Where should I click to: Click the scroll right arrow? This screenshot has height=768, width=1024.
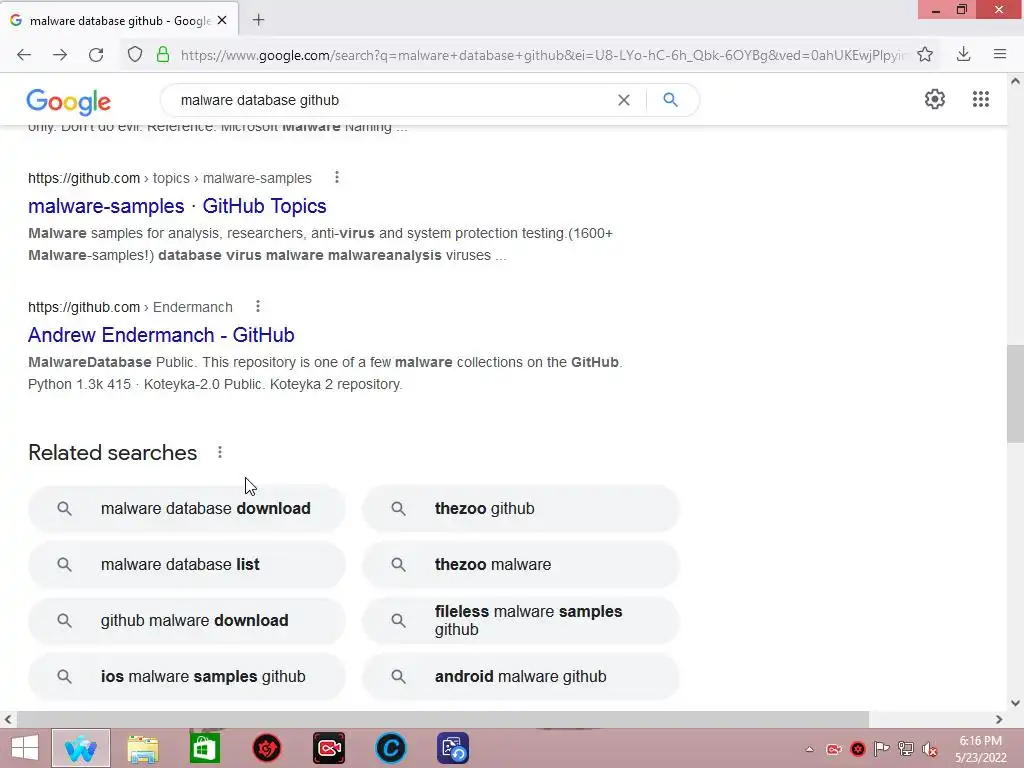(999, 719)
